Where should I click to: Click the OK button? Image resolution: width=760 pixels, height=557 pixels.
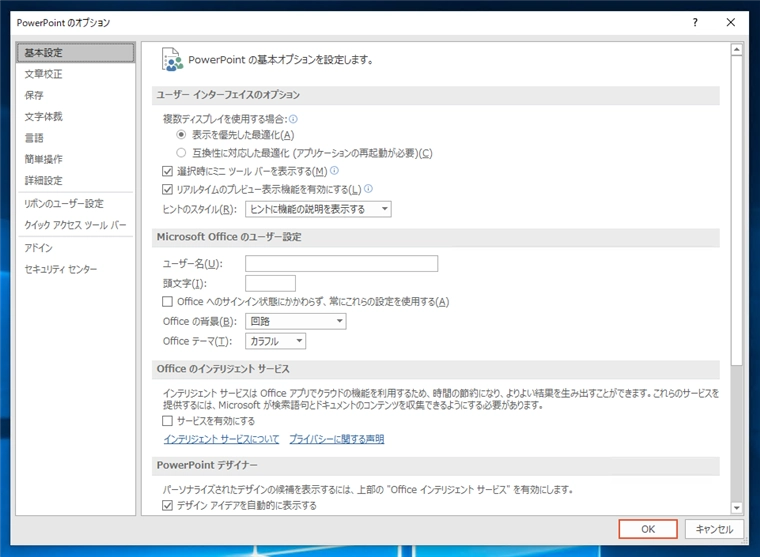[648, 529]
